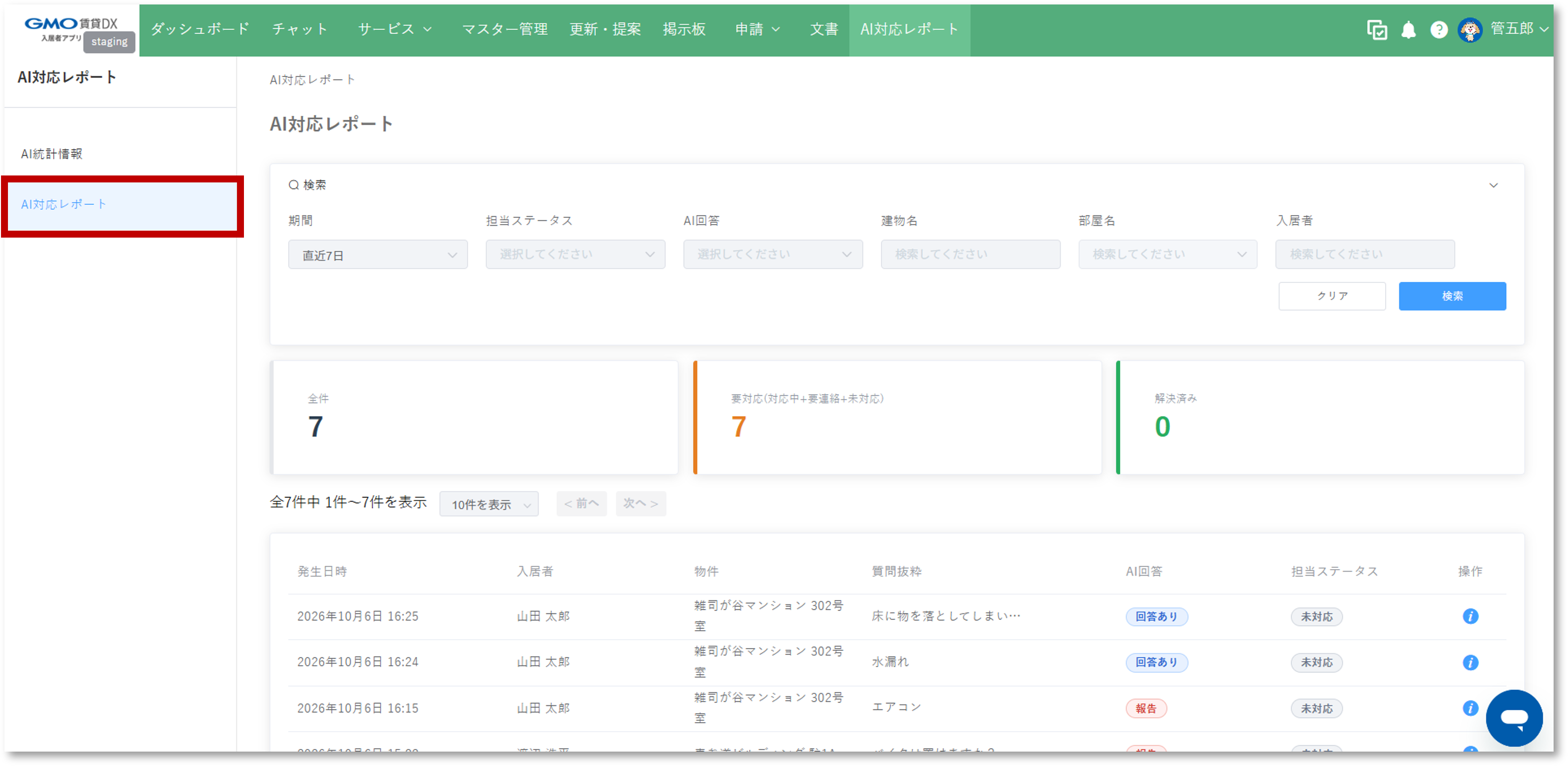
Task: Open 更新・提案
Action: (x=605, y=29)
